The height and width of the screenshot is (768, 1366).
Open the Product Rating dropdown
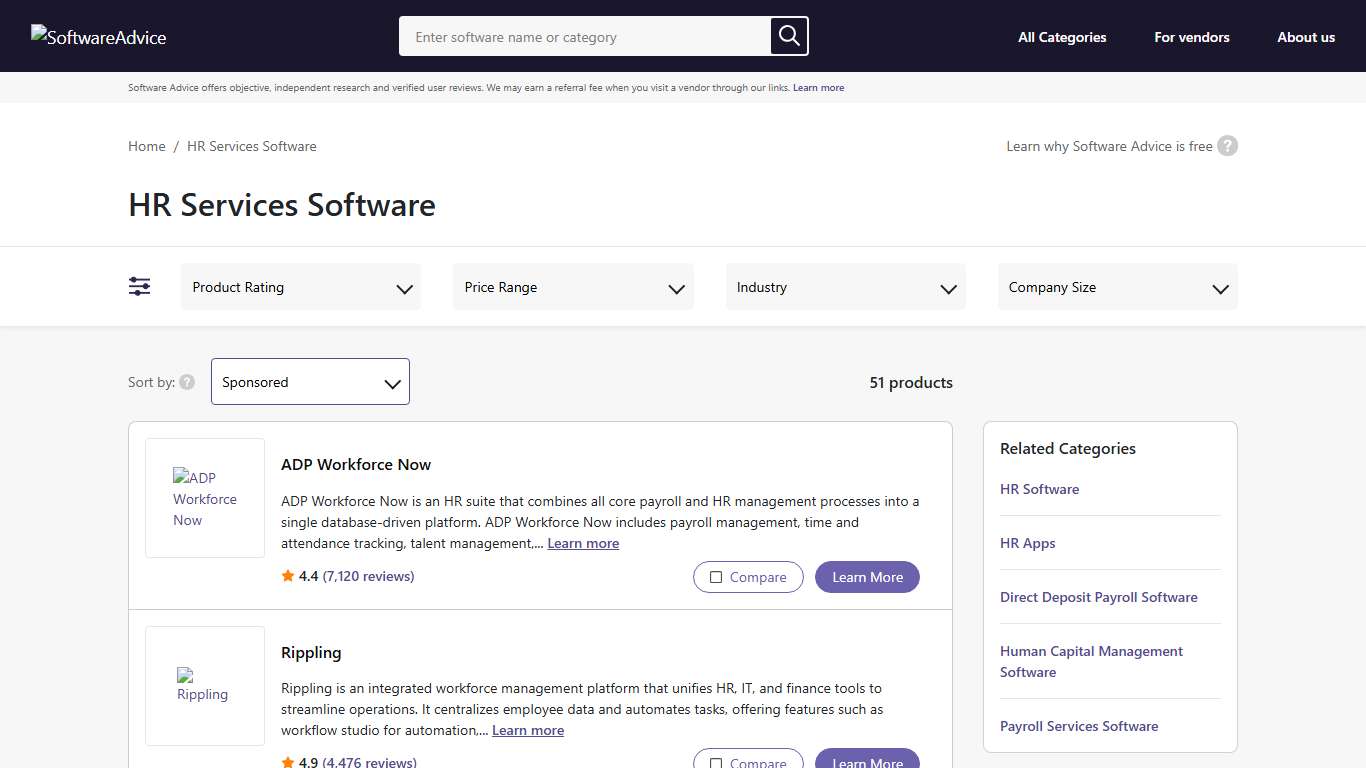pos(300,286)
